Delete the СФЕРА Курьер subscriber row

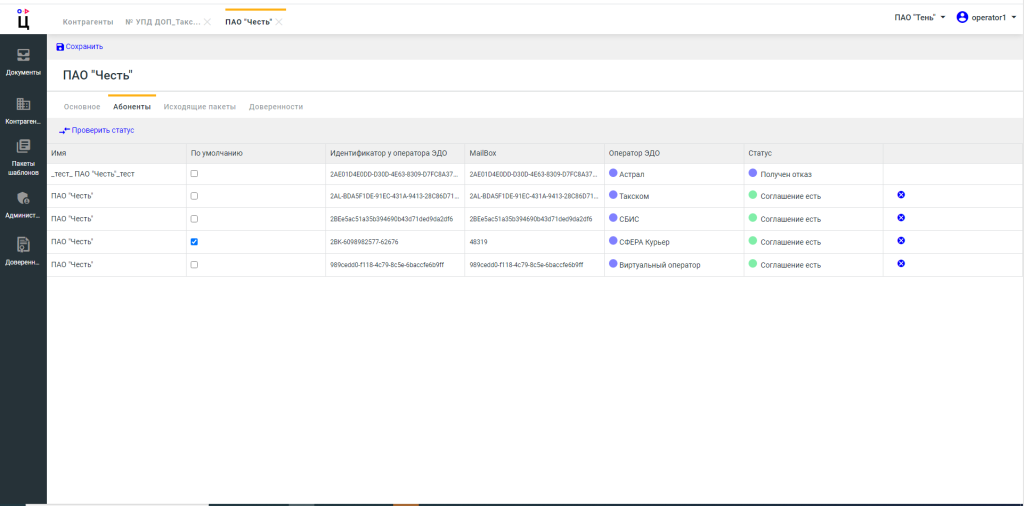point(901,240)
